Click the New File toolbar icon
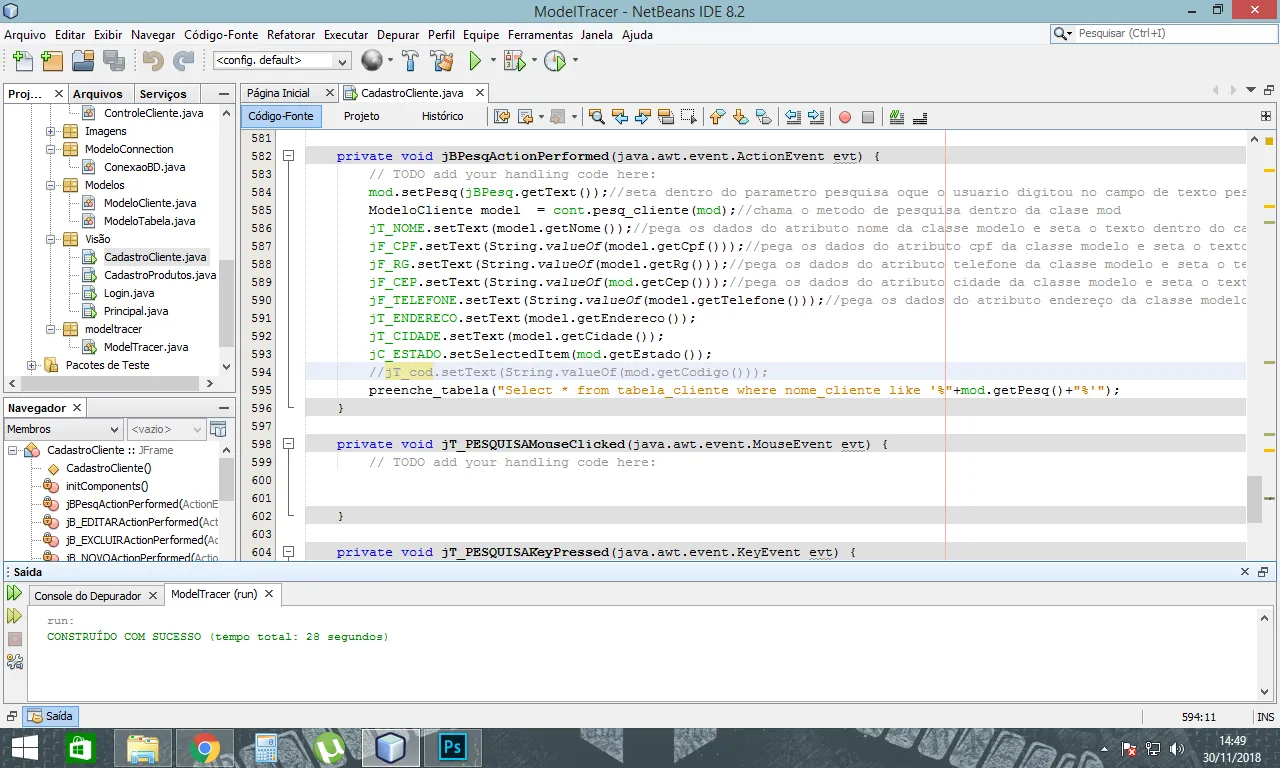1280x768 pixels. point(21,61)
